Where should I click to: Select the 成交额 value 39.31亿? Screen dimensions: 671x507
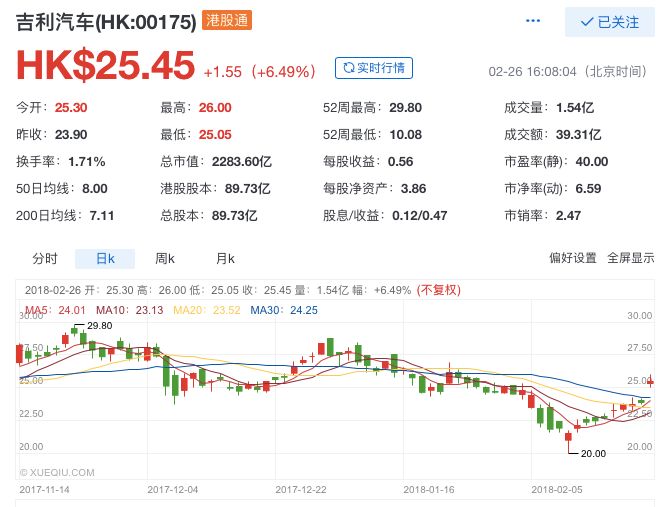(x=579, y=134)
